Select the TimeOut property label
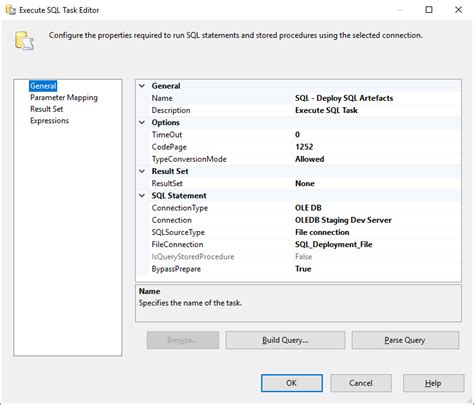The width and height of the screenshot is (474, 405). point(167,135)
